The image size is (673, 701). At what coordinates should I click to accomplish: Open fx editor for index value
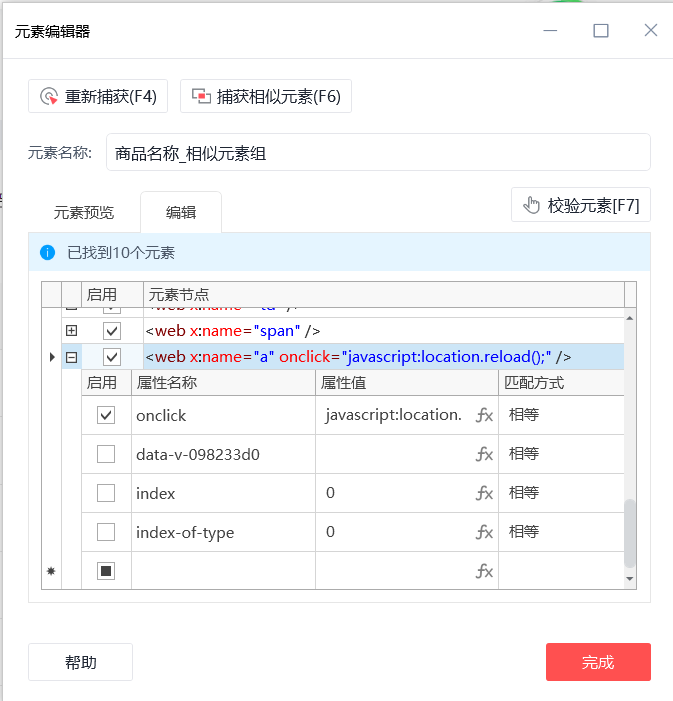(x=484, y=493)
